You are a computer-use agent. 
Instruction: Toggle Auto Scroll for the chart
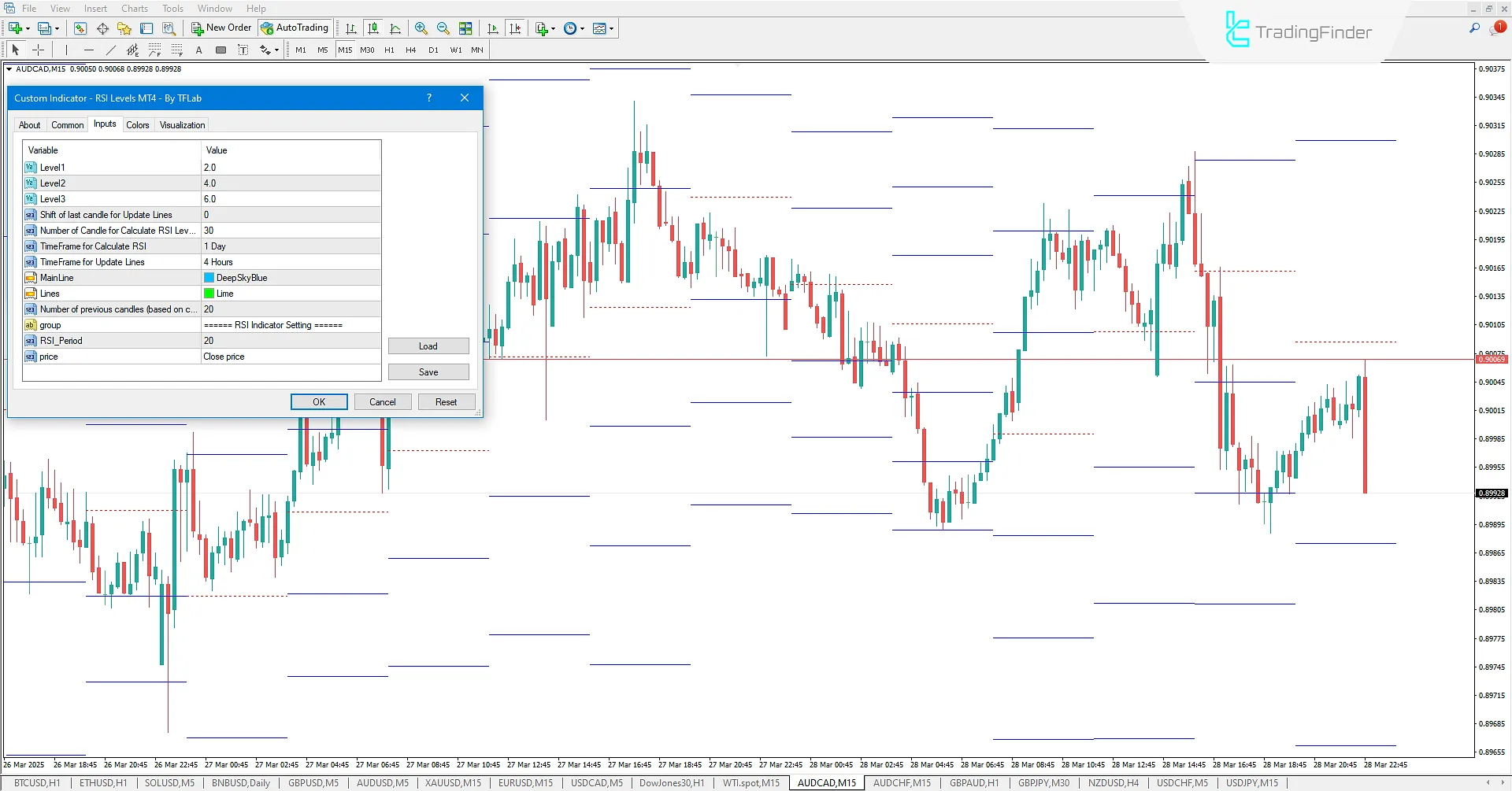pyautogui.click(x=493, y=28)
